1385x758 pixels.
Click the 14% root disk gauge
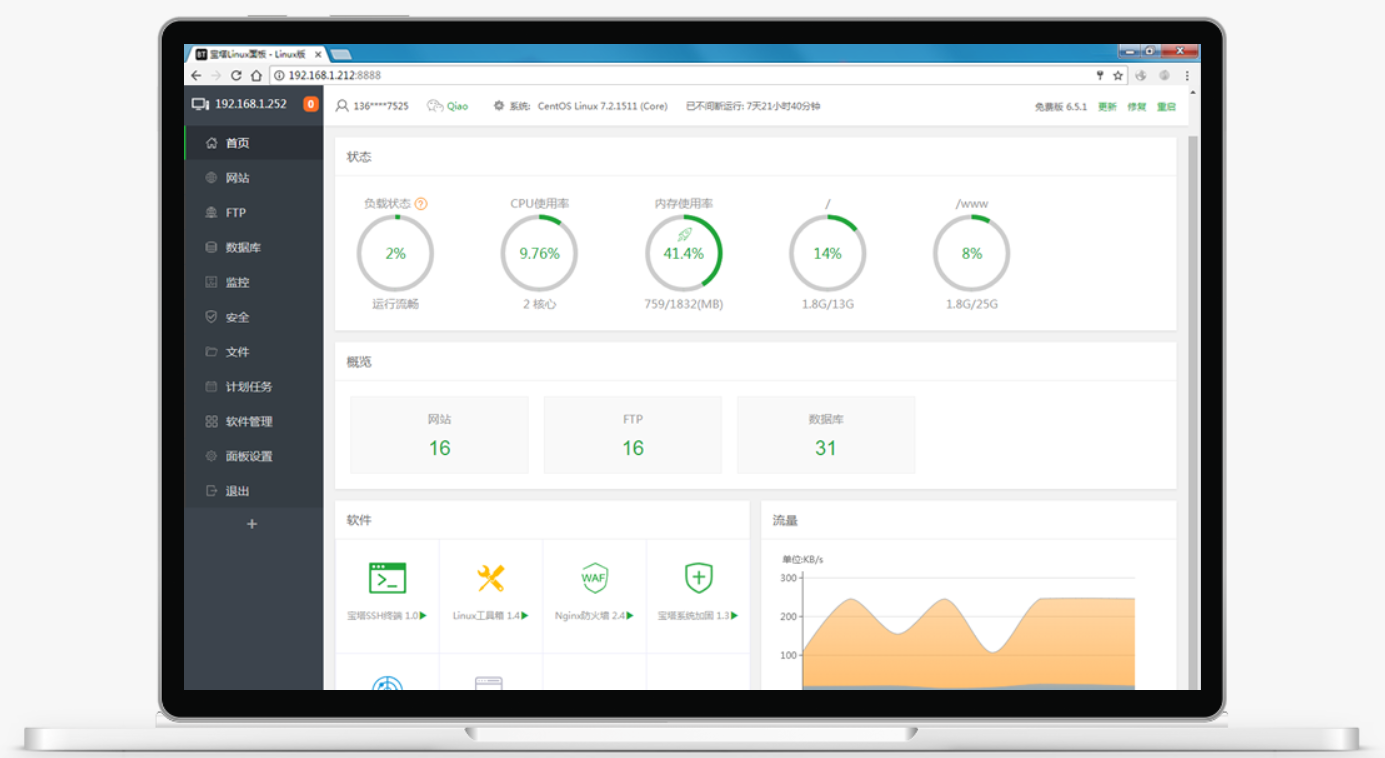pyautogui.click(x=828, y=254)
